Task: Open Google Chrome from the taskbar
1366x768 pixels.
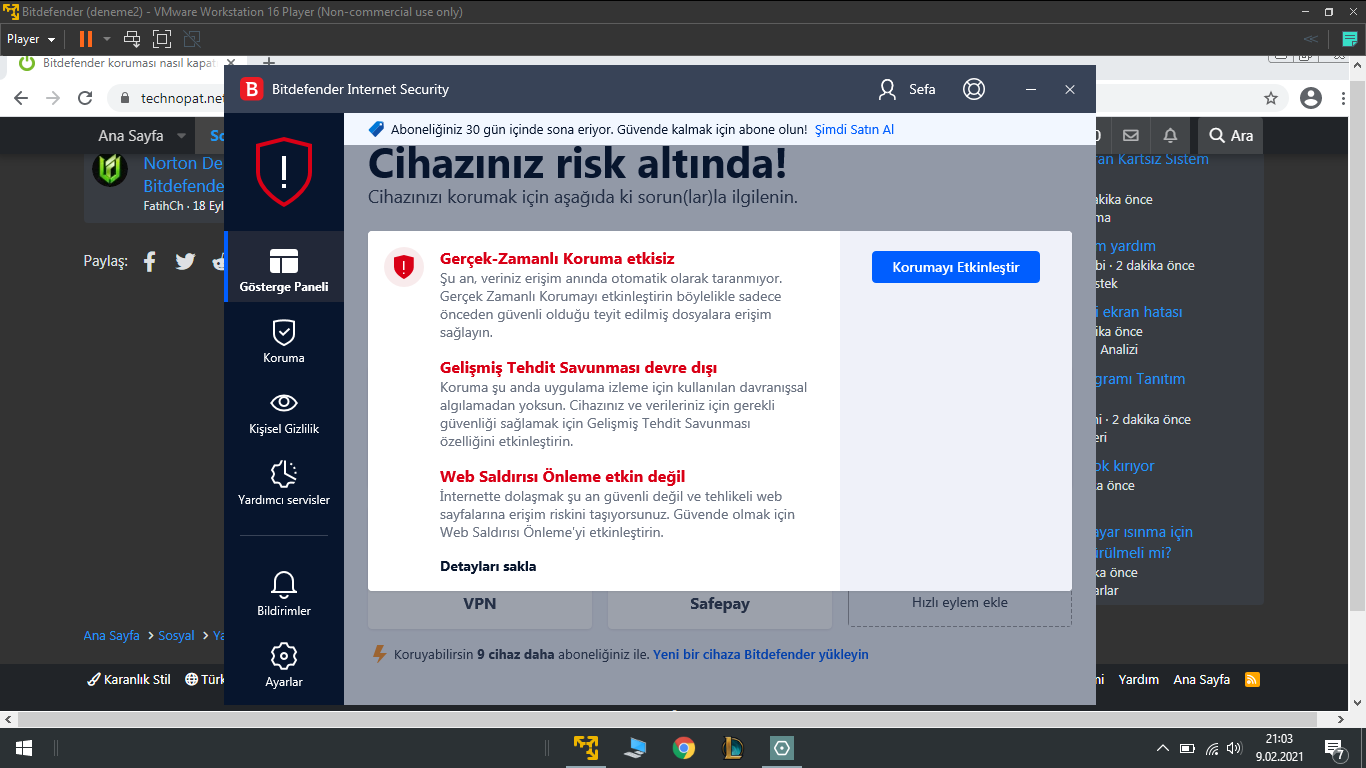Action: 684,748
